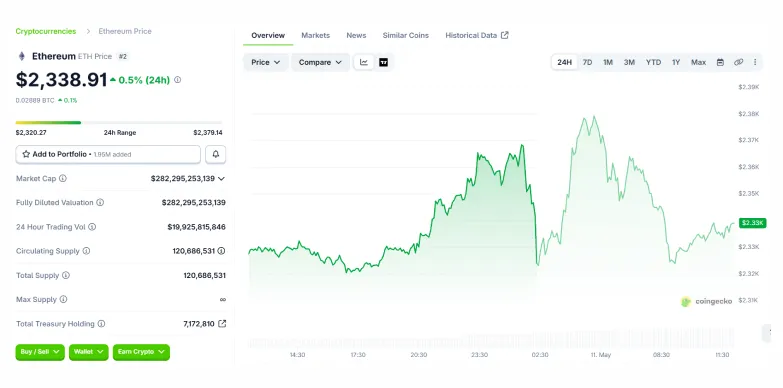Click the $2.33K current price tag
The image size is (783, 388).
coord(753,223)
